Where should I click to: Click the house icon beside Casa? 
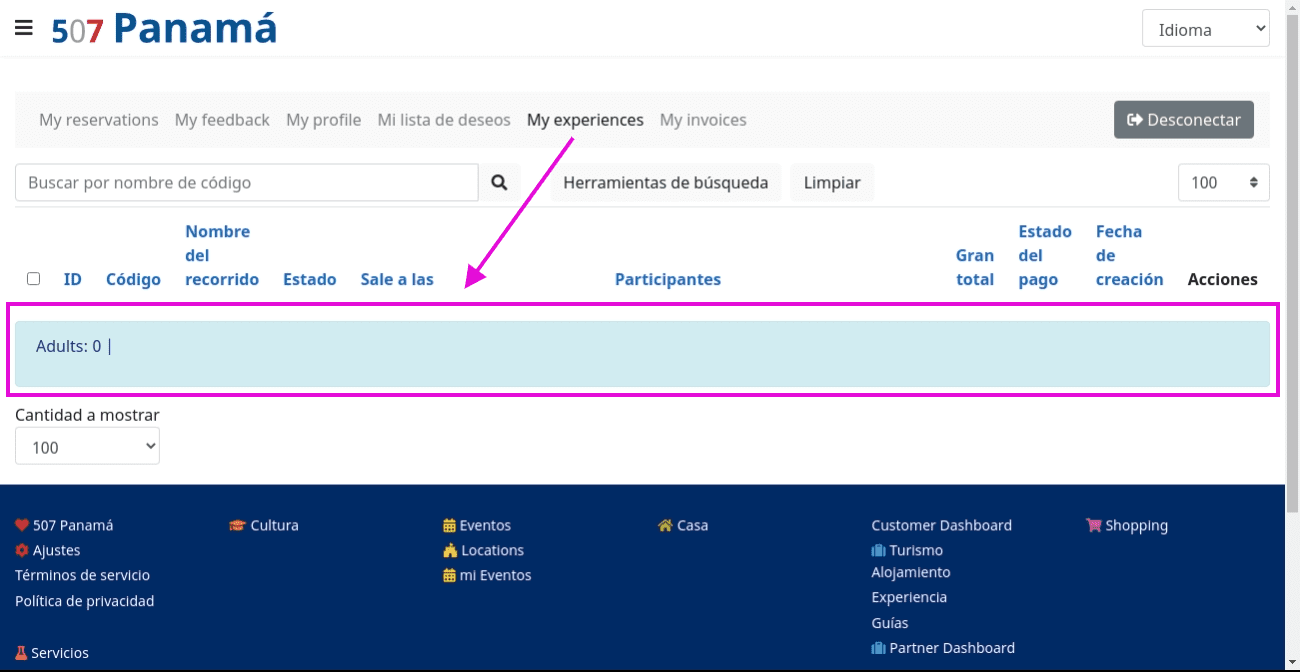[665, 525]
